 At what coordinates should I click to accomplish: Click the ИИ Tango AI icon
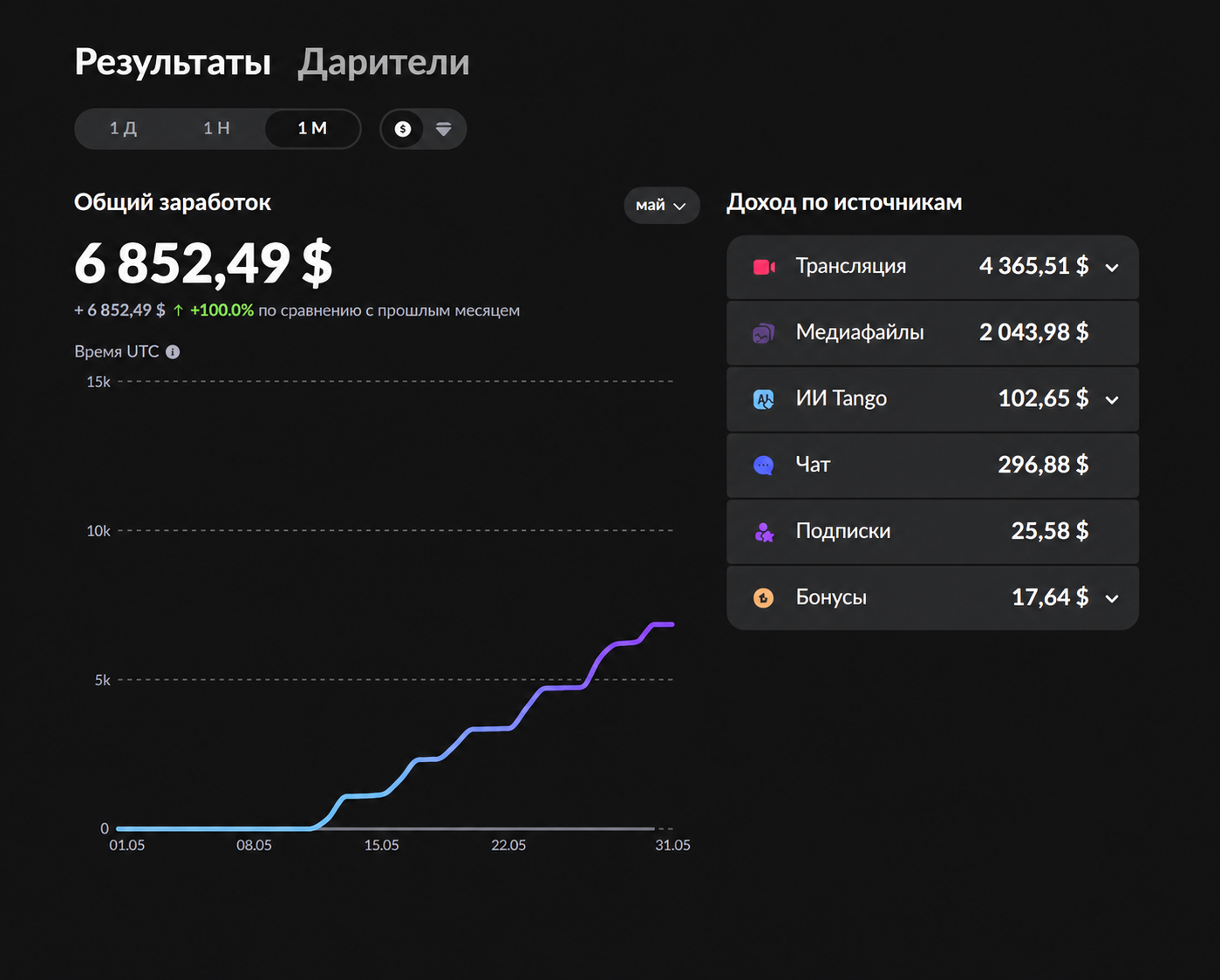point(763,399)
